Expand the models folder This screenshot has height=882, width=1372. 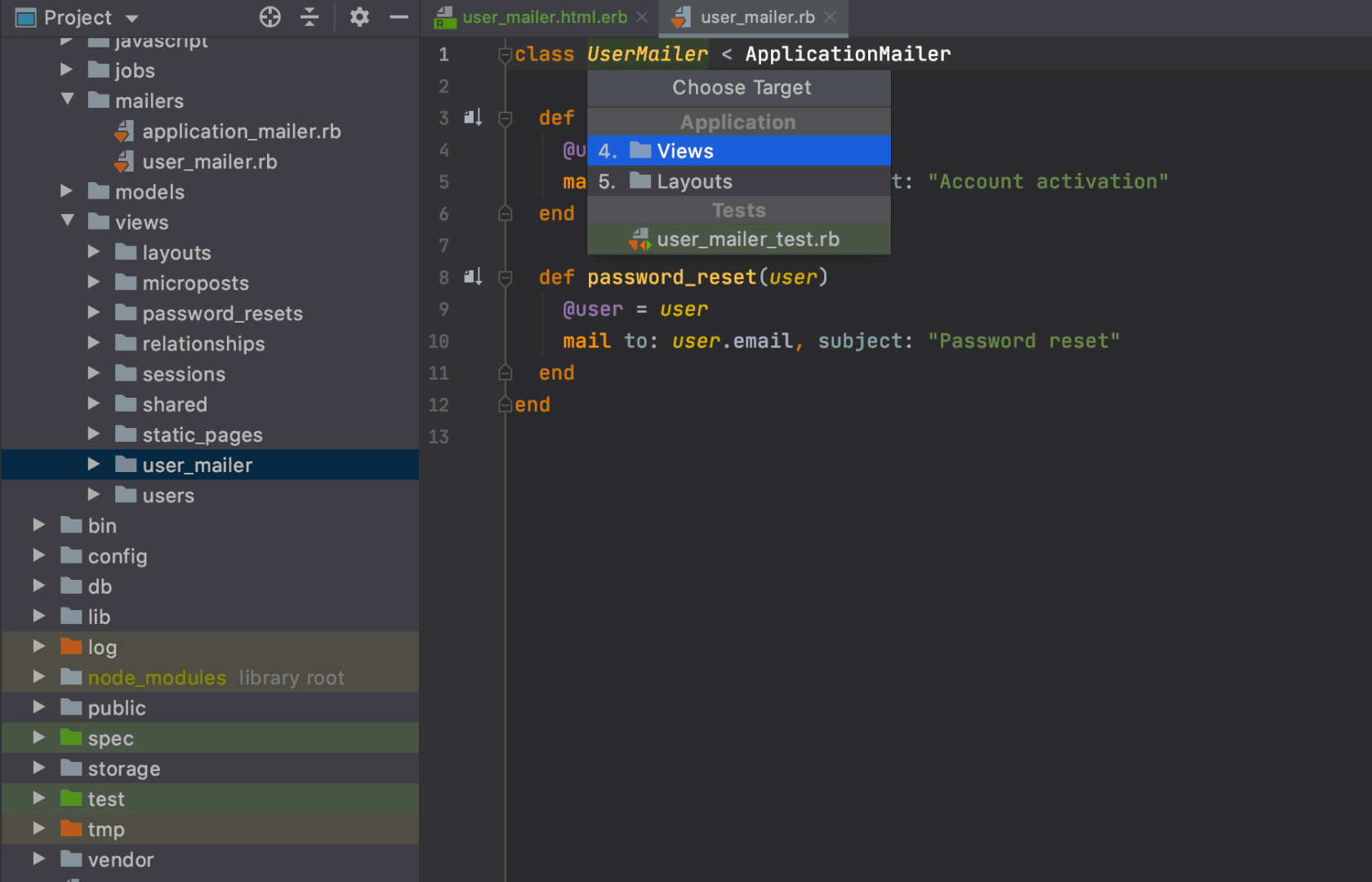(66, 191)
